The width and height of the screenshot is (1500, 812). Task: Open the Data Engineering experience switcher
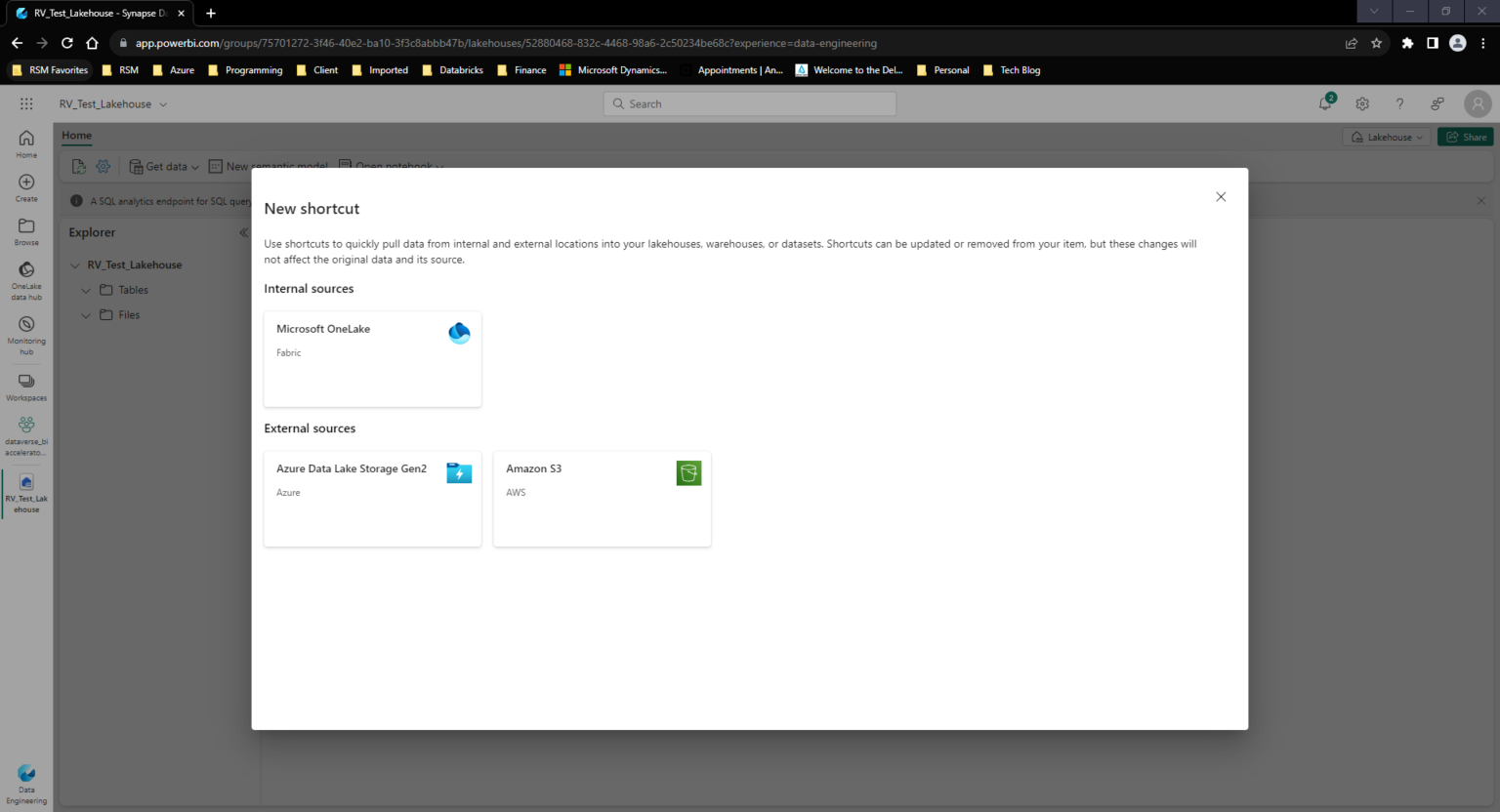coord(26,785)
